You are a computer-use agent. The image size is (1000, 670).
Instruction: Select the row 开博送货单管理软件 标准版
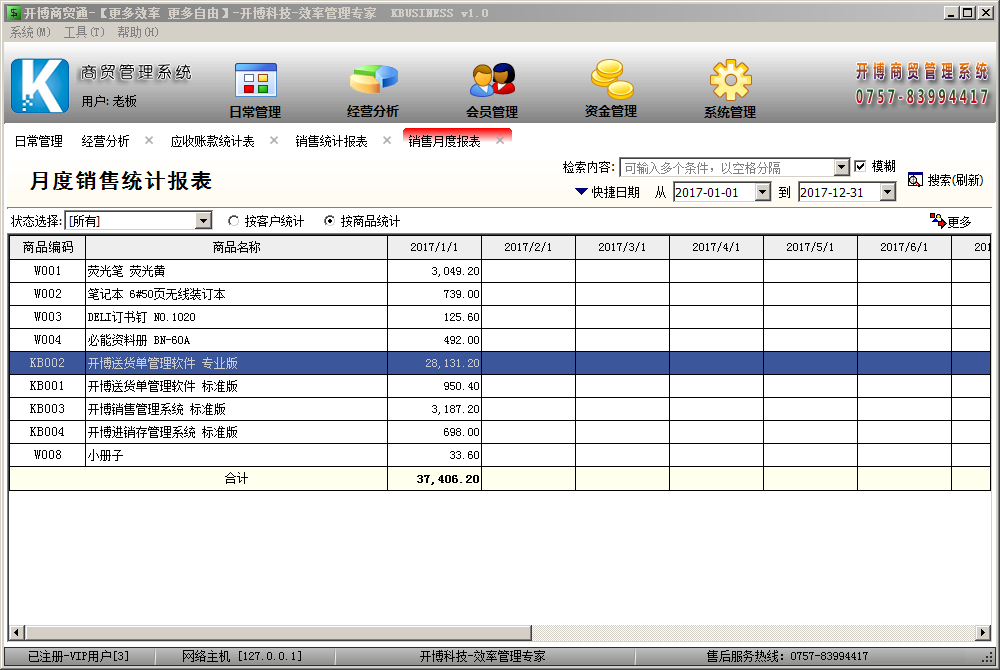pyautogui.click(x=499, y=386)
